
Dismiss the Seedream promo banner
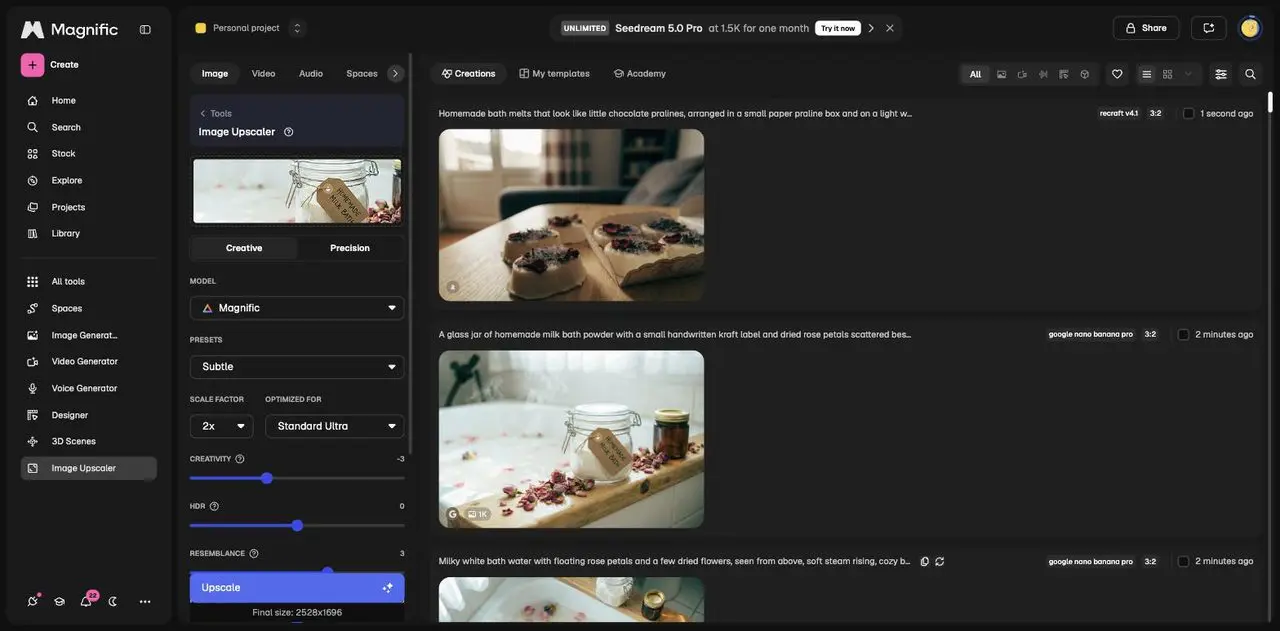coord(890,28)
